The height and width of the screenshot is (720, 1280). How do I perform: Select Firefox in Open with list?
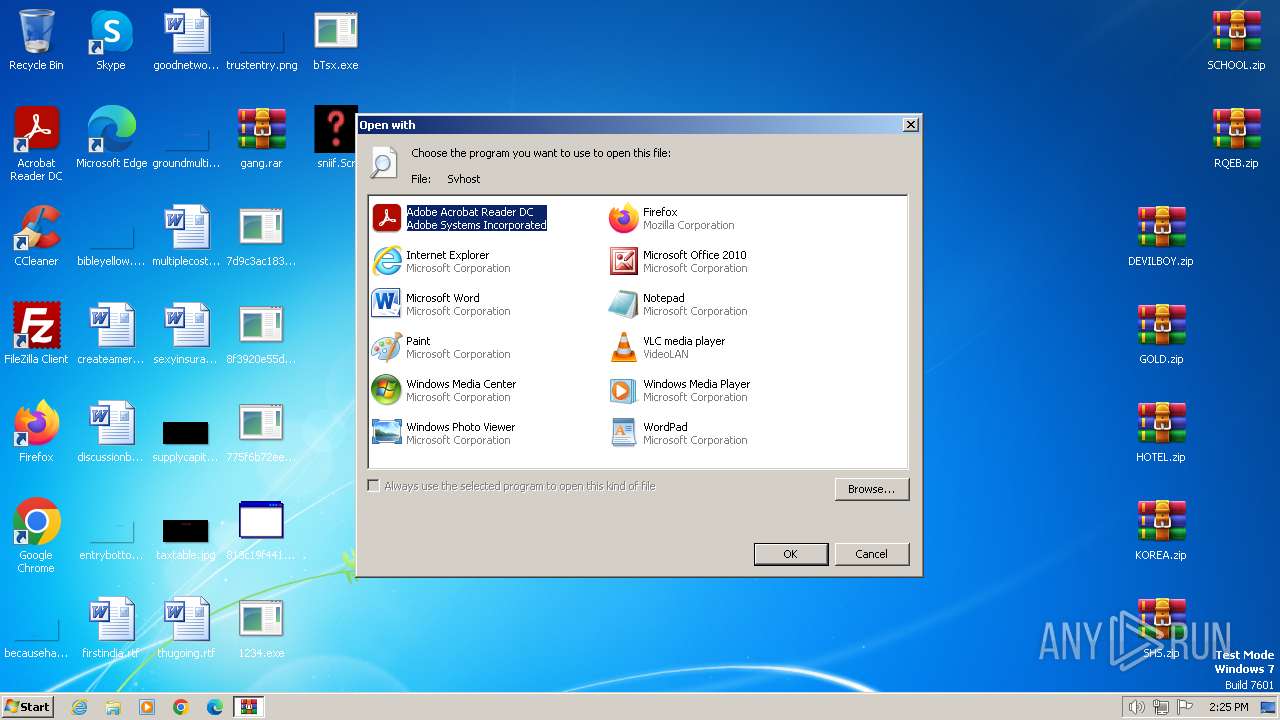[672, 218]
